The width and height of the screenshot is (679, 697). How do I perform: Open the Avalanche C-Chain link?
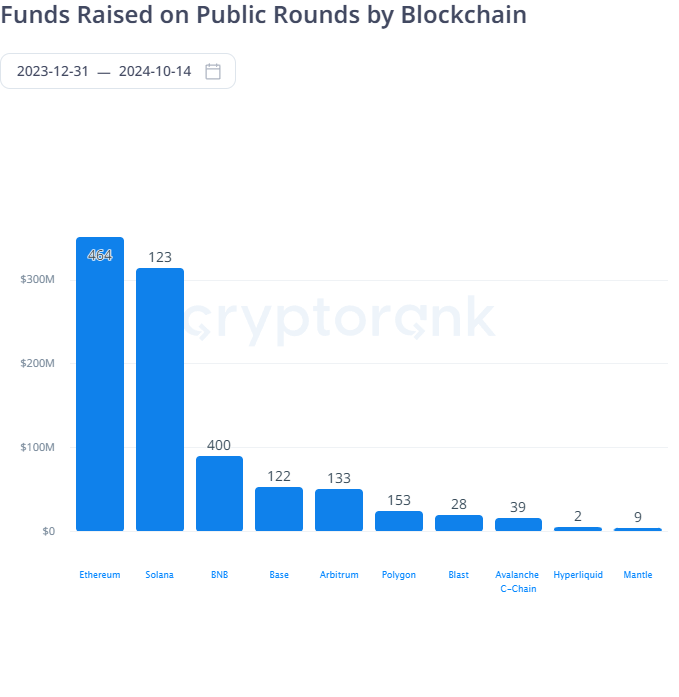[518, 581]
